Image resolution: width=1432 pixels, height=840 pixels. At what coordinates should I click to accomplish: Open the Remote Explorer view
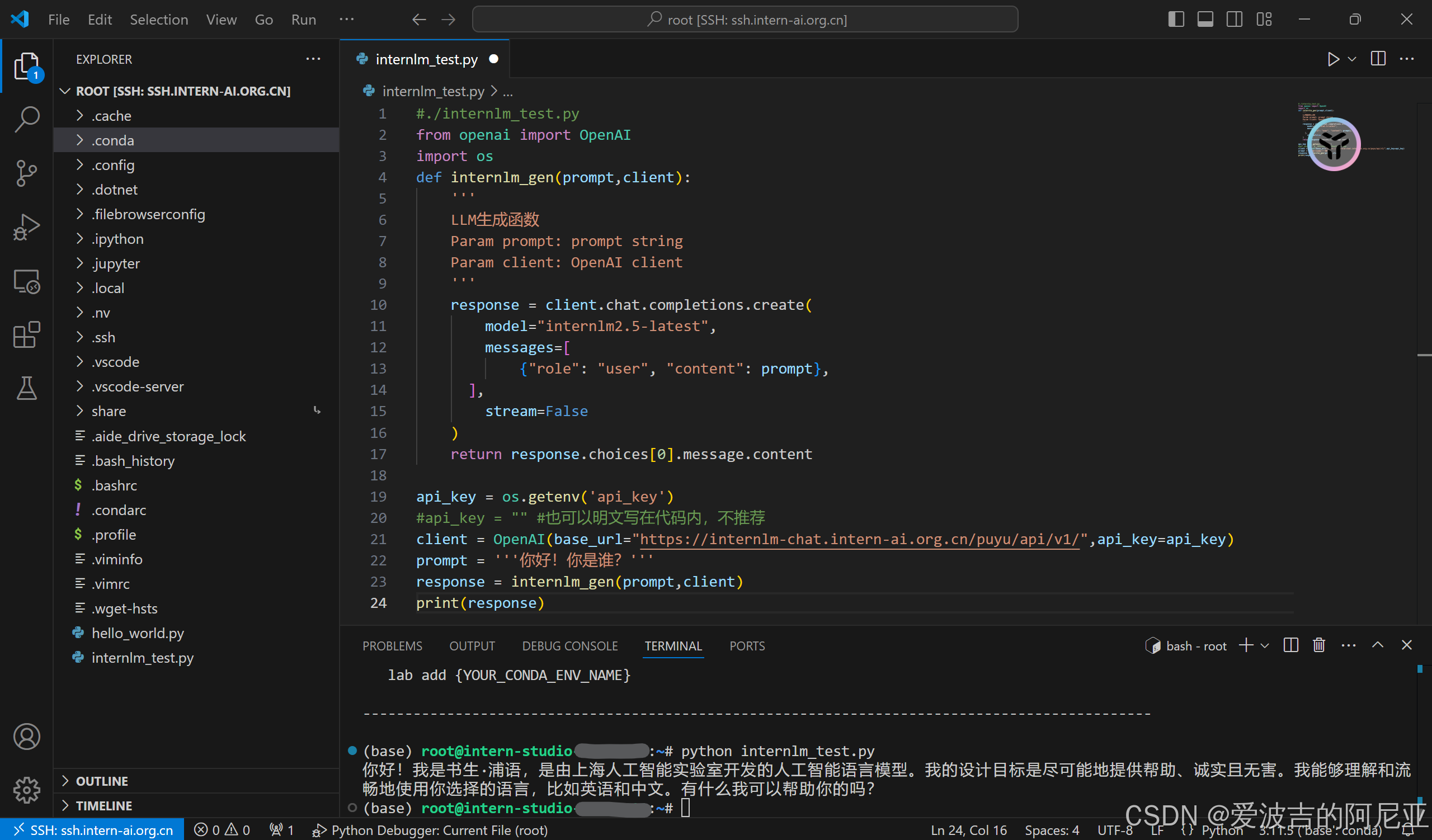(x=27, y=281)
